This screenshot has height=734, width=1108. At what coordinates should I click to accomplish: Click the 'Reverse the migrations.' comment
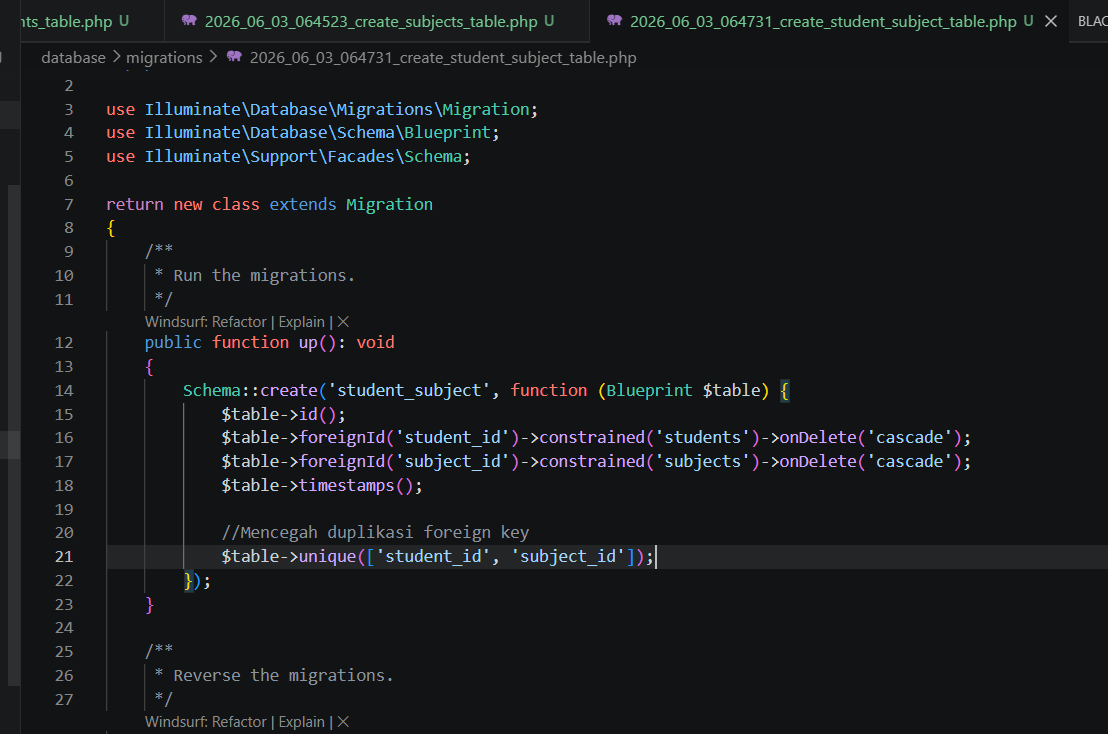tap(283, 675)
